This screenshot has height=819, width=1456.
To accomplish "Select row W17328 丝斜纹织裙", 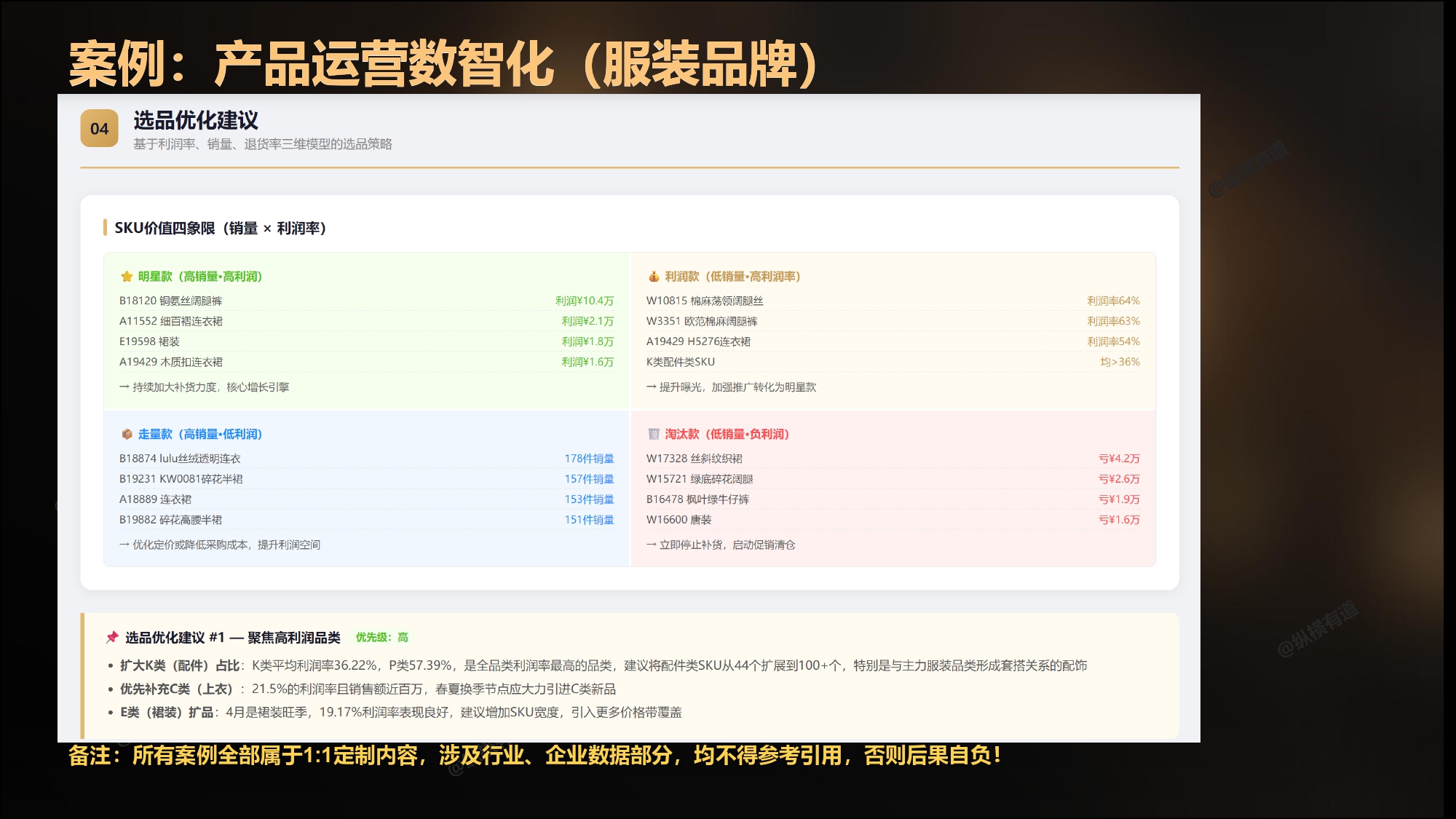I will [893, 459].
